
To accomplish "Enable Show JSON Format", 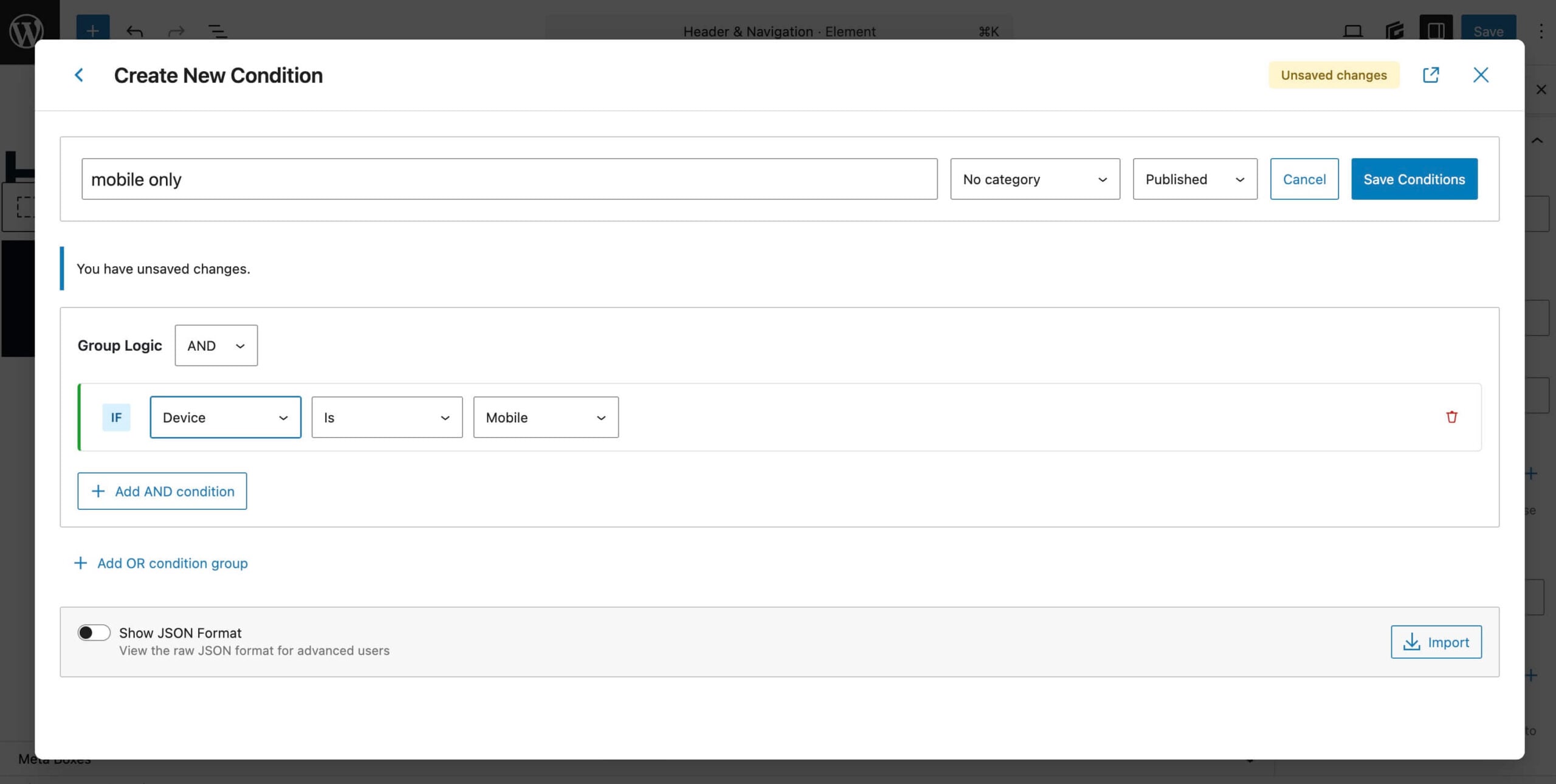I will click(94, 632).
